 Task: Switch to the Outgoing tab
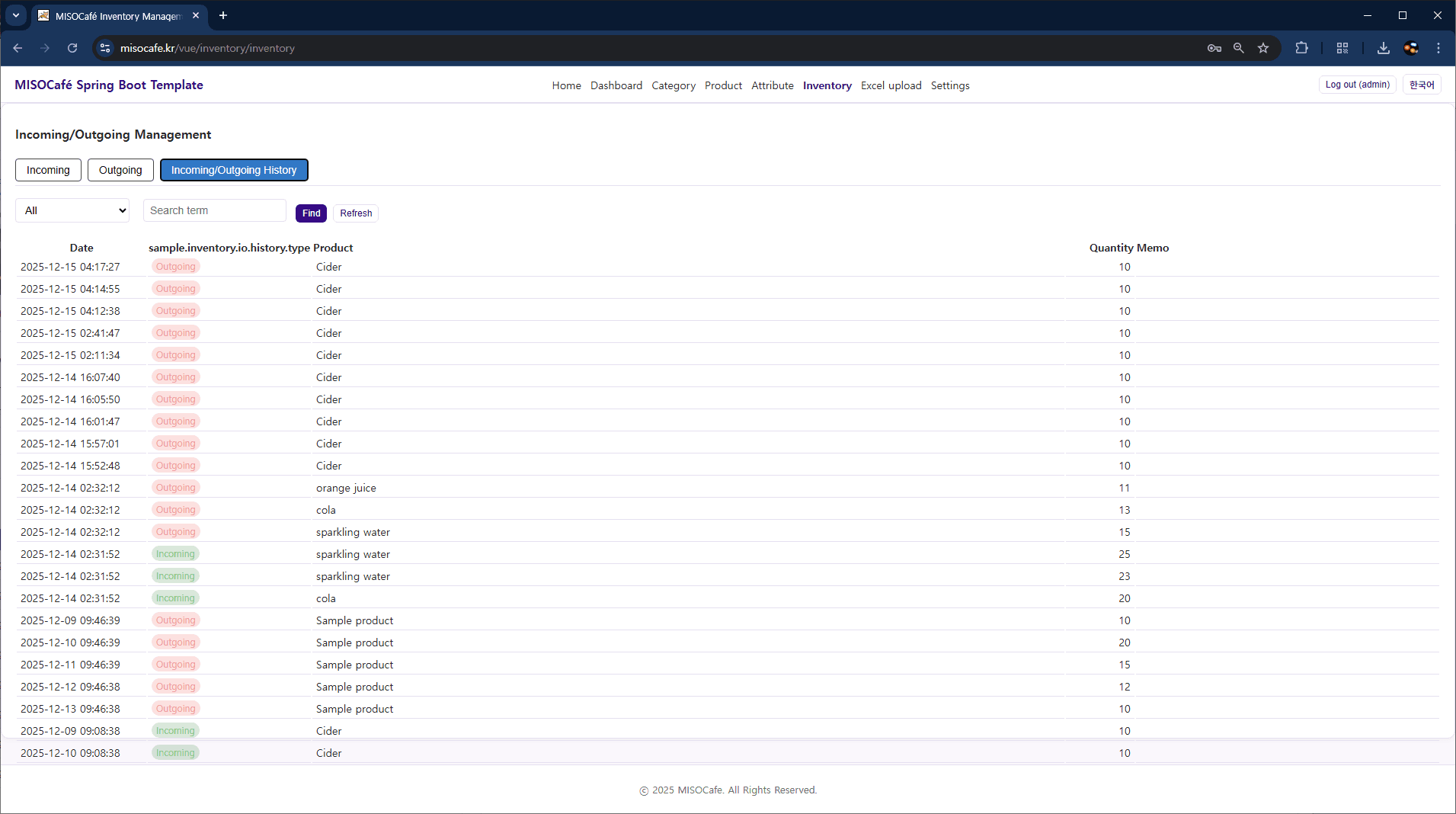pos(120,169)
